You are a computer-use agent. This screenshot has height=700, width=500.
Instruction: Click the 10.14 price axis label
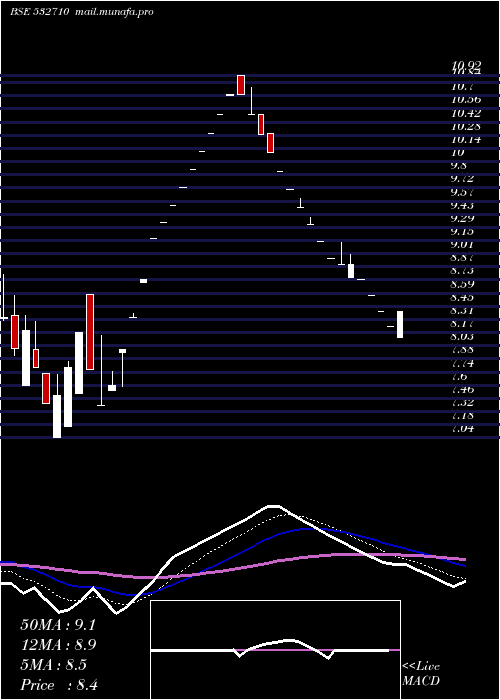point(466,139)
